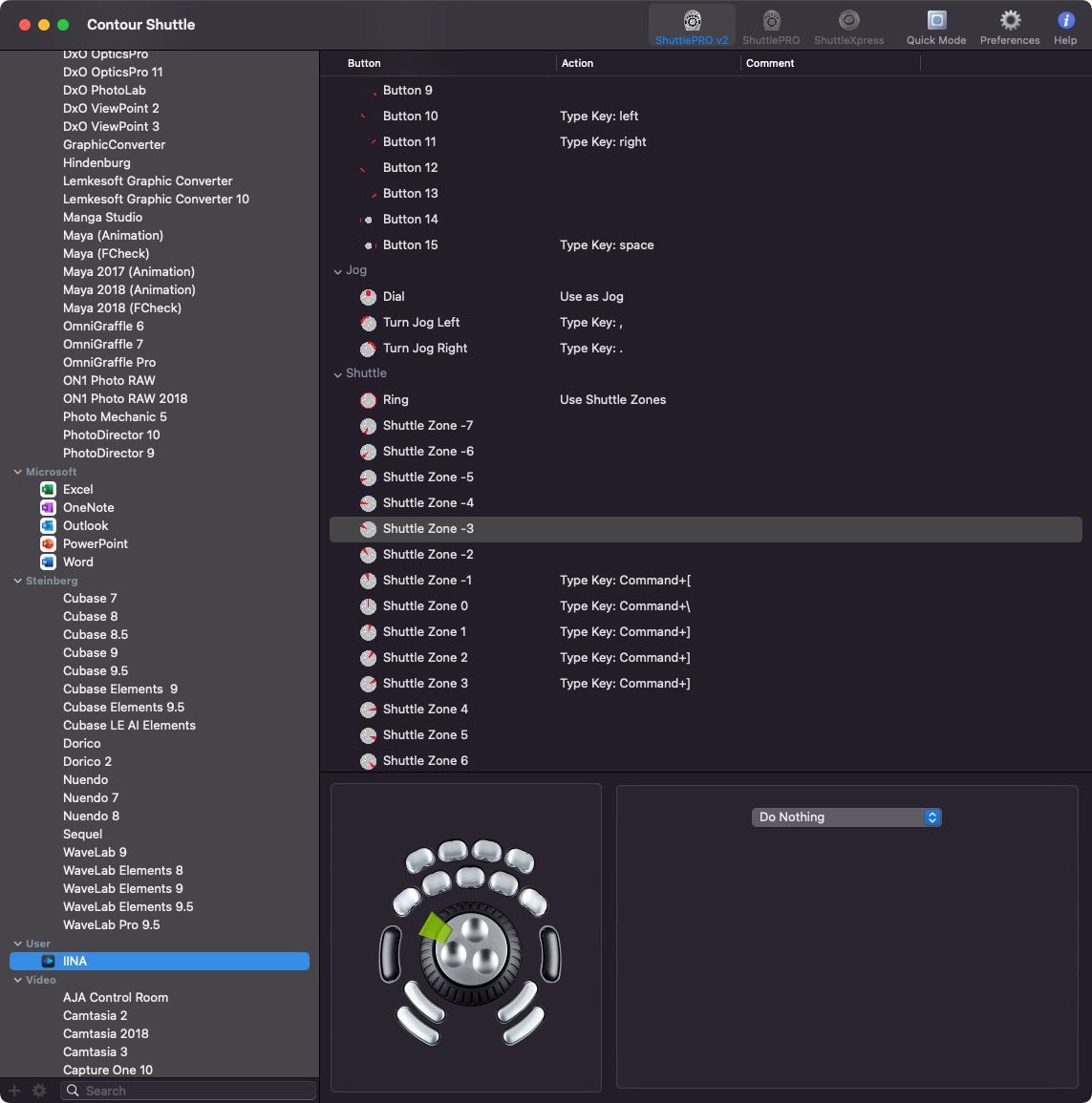Viewport: 1092px width, 1103px height.
Task: Select Nuendo 8 in sidebar
Action: (x=92, y=816)
